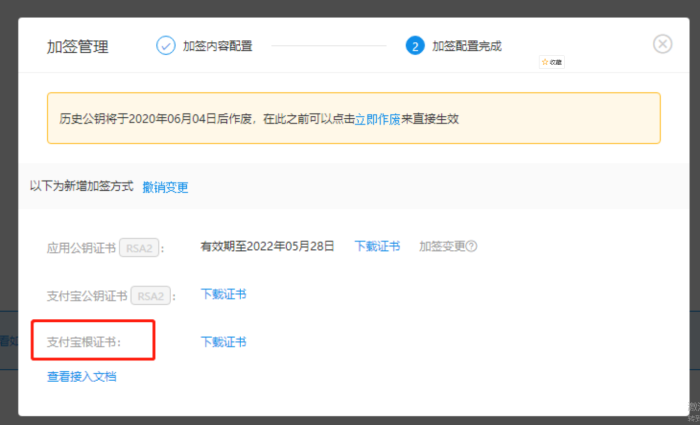Viewport: 700px width, 425px height.
Task: Click the 应用公钥证书 label
Action: coord(81,248)
